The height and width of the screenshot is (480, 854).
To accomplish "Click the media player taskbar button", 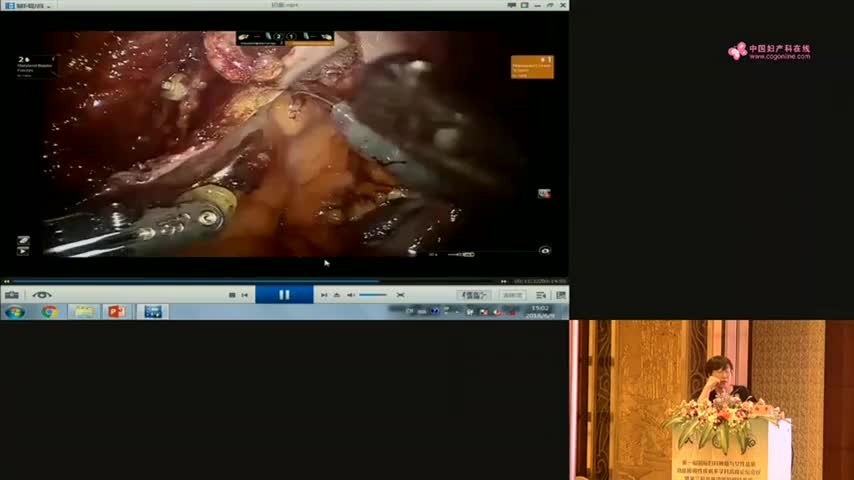I will coord(153,312).
